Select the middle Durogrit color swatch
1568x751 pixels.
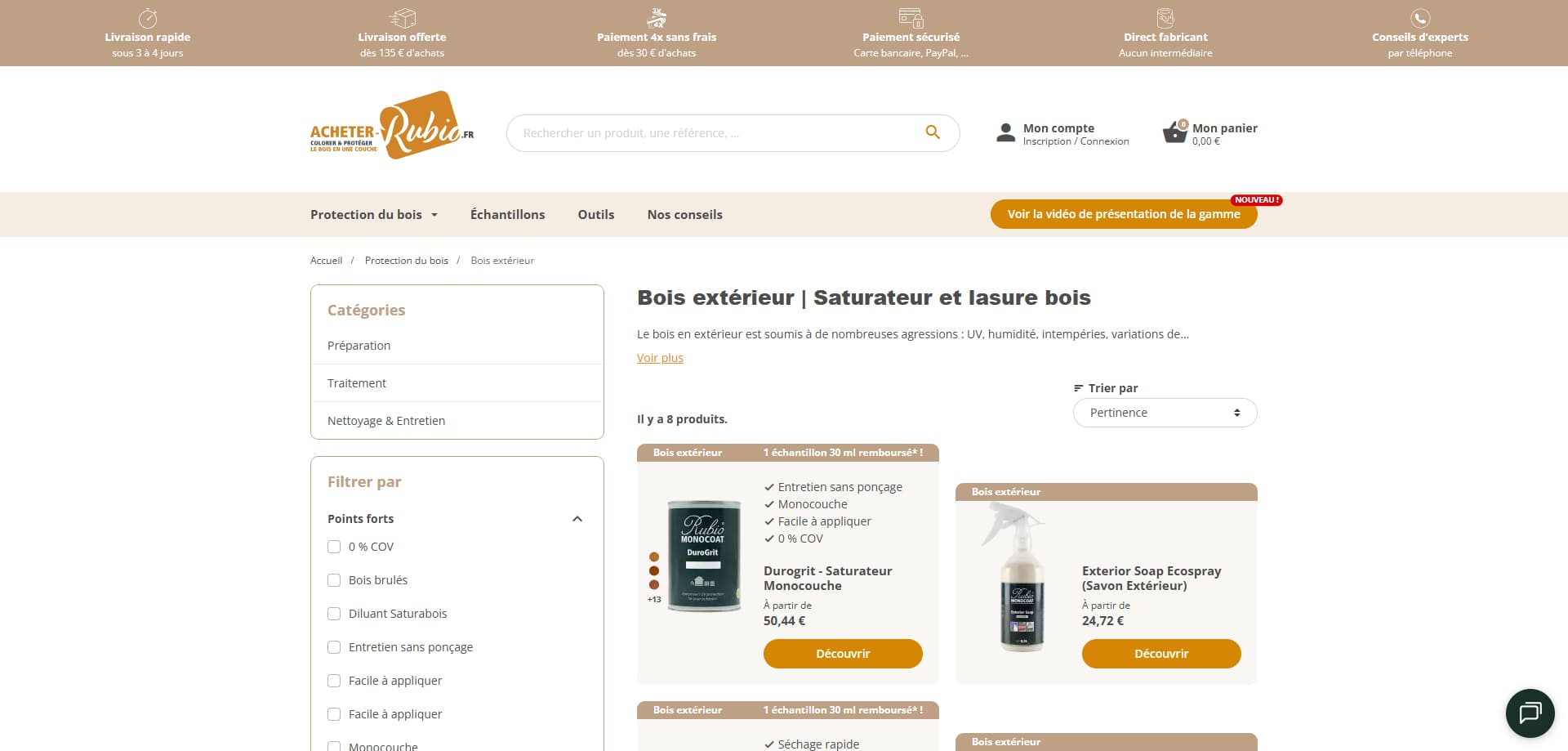coord(654,571)
